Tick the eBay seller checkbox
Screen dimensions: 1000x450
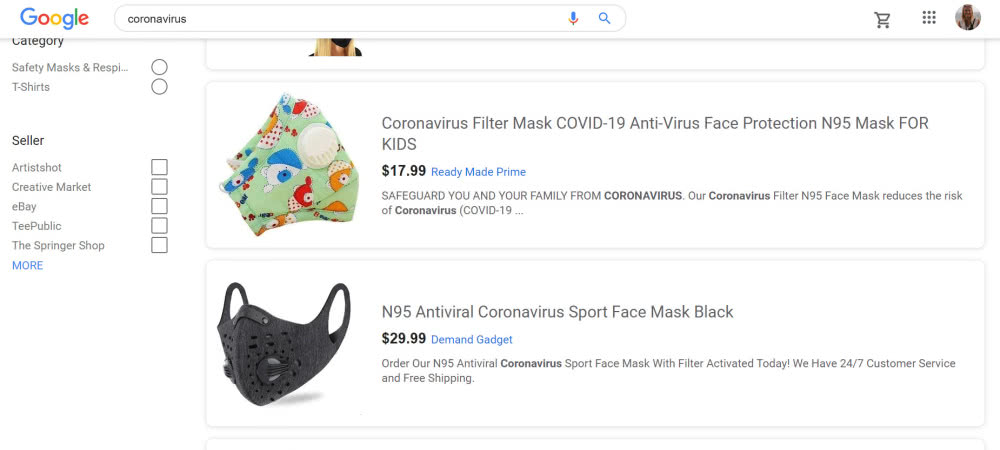[159, 207]
